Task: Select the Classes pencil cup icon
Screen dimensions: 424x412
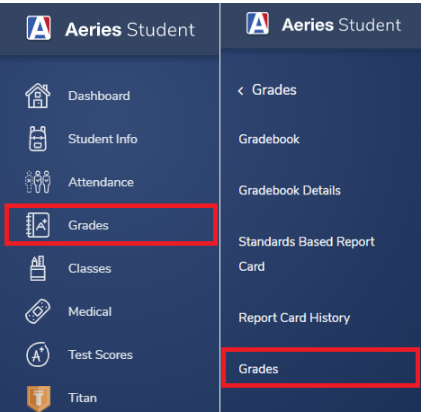Action: [x=38, y=268]
